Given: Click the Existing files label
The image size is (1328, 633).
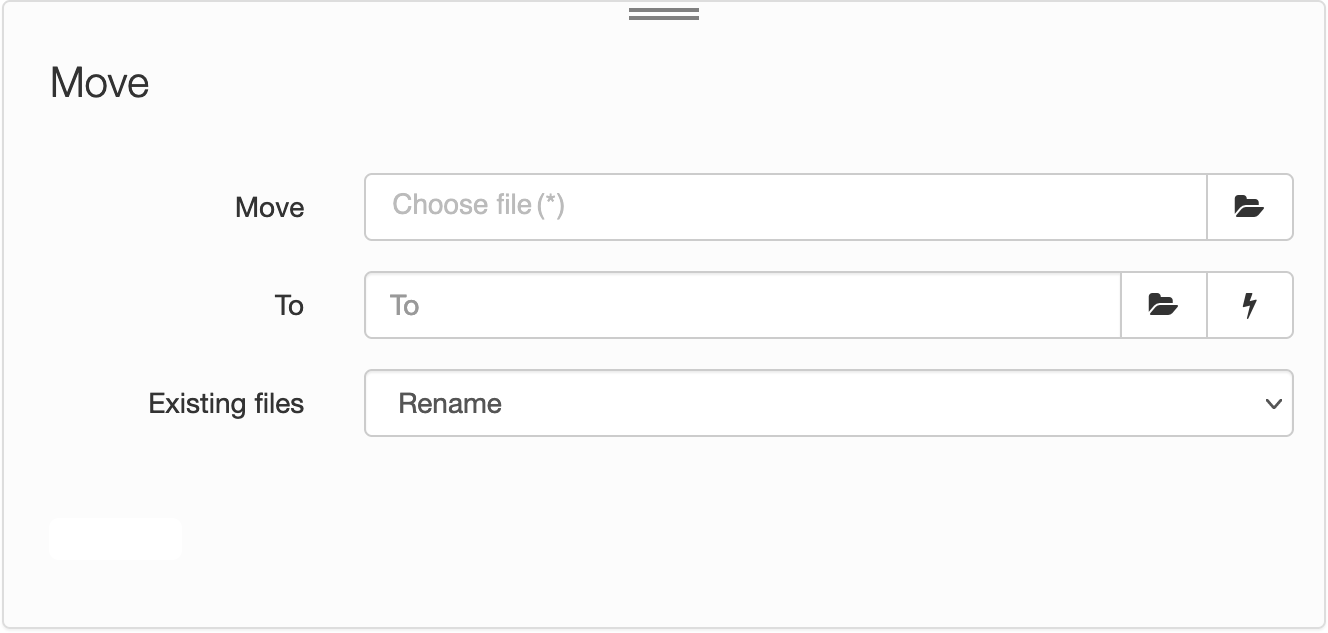Looking at the screenshot, I should click(226, 404).
